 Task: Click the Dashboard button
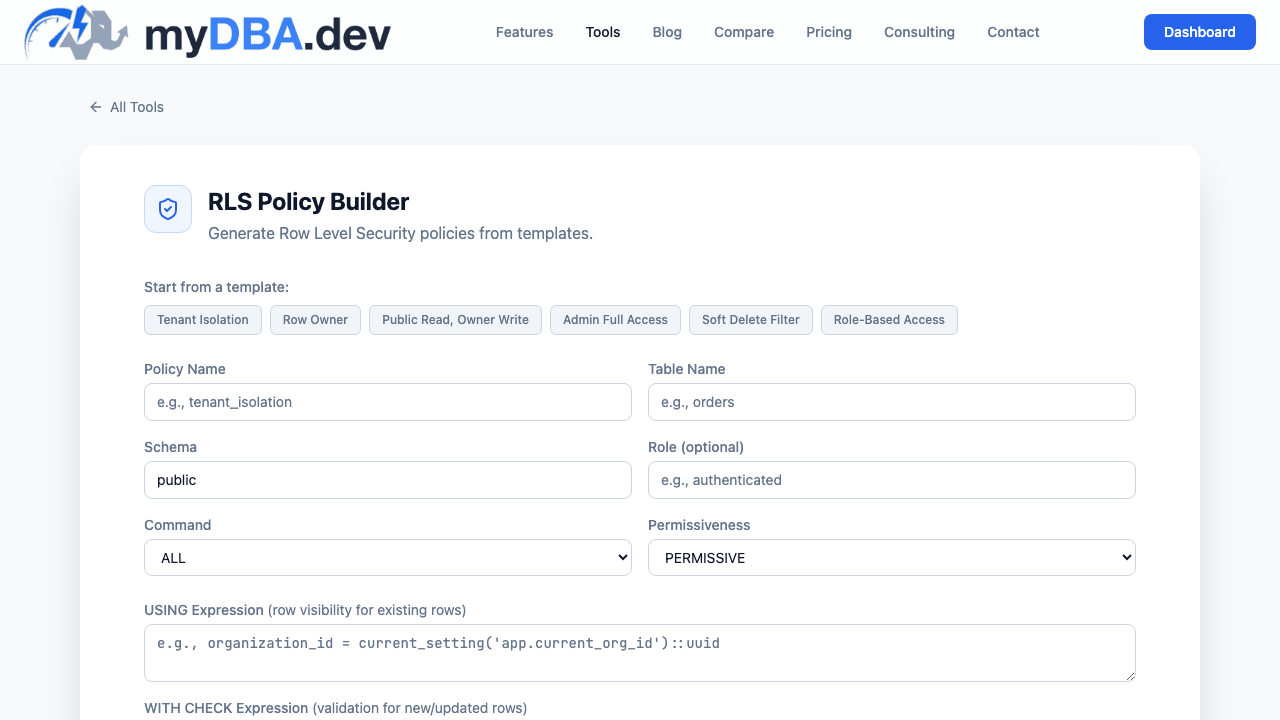pos(1200,32)
